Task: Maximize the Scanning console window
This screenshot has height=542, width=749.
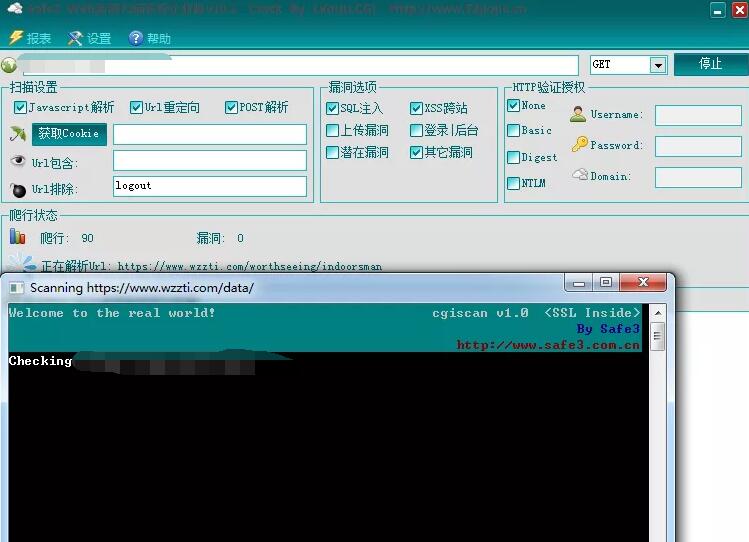Action: pyautogui.click(x=606, y=283)
